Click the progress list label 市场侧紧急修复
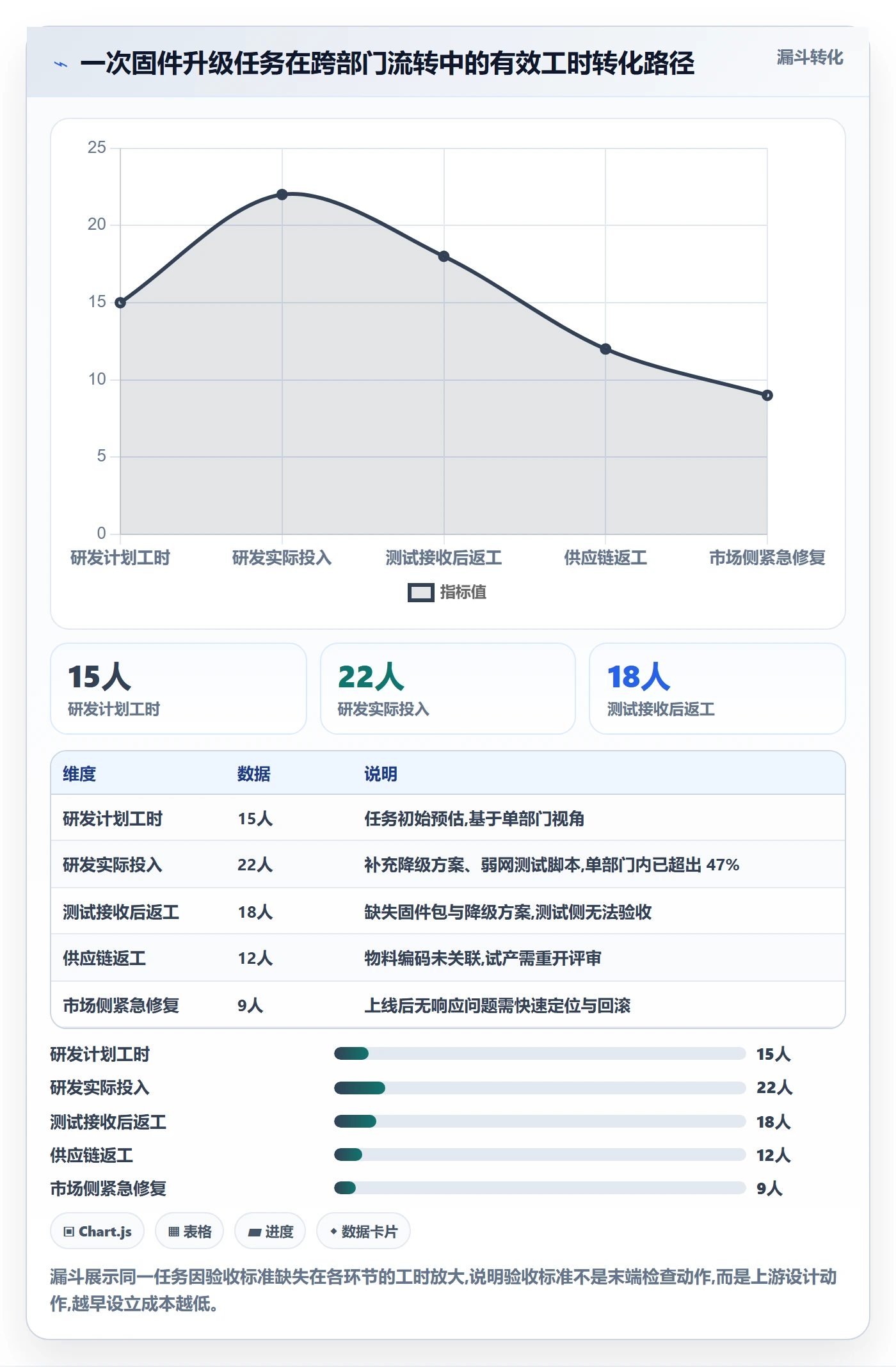 pyautogui.click(x=108, y=1188)
